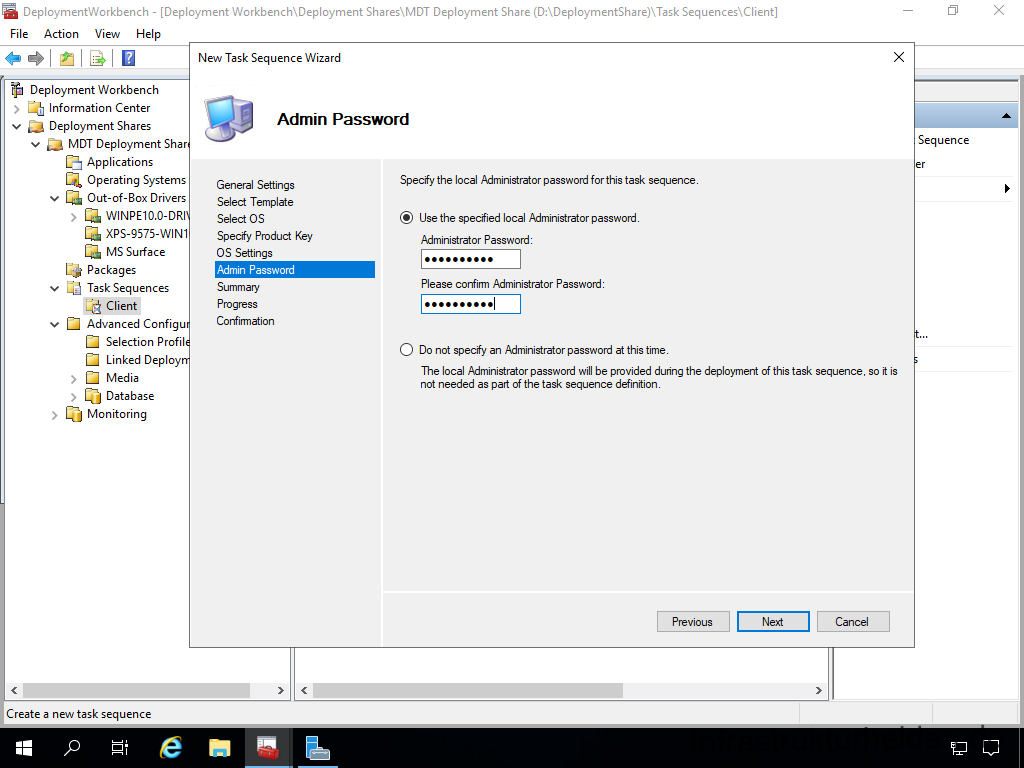1024x768 pixels.
Task: Click the Server Manager taskbar icon
Action: coord(317,748)
